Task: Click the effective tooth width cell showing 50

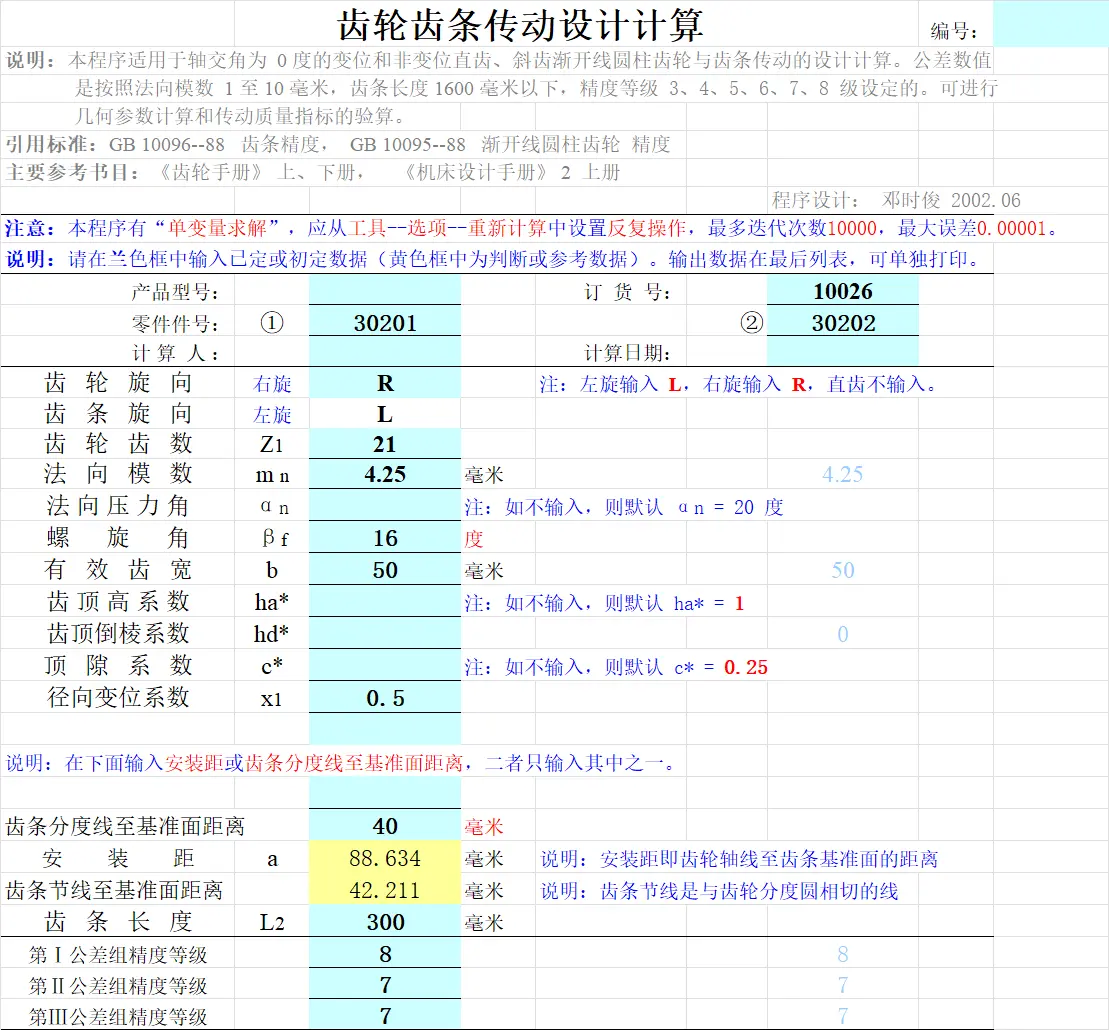Action: 384,571
